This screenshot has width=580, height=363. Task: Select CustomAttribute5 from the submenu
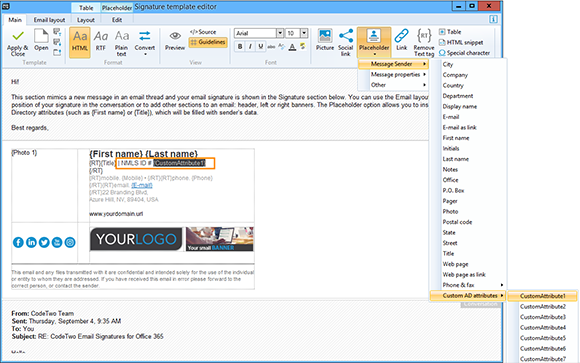click(x=542, y=338)
